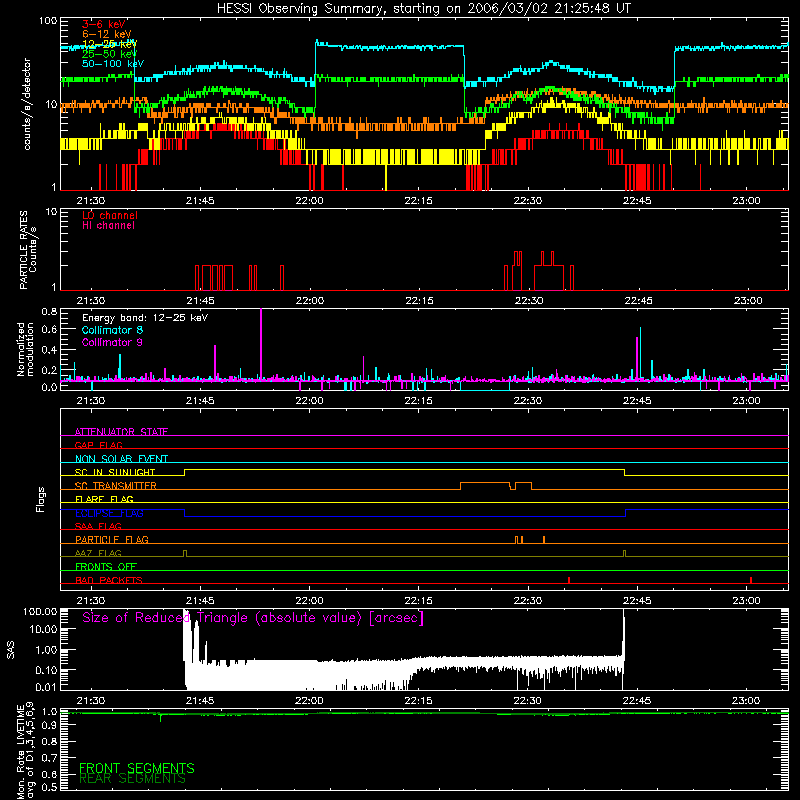800x800 pixels.
Task: Select the red '3-6 keV' legend label
Action: click(104, 24)
